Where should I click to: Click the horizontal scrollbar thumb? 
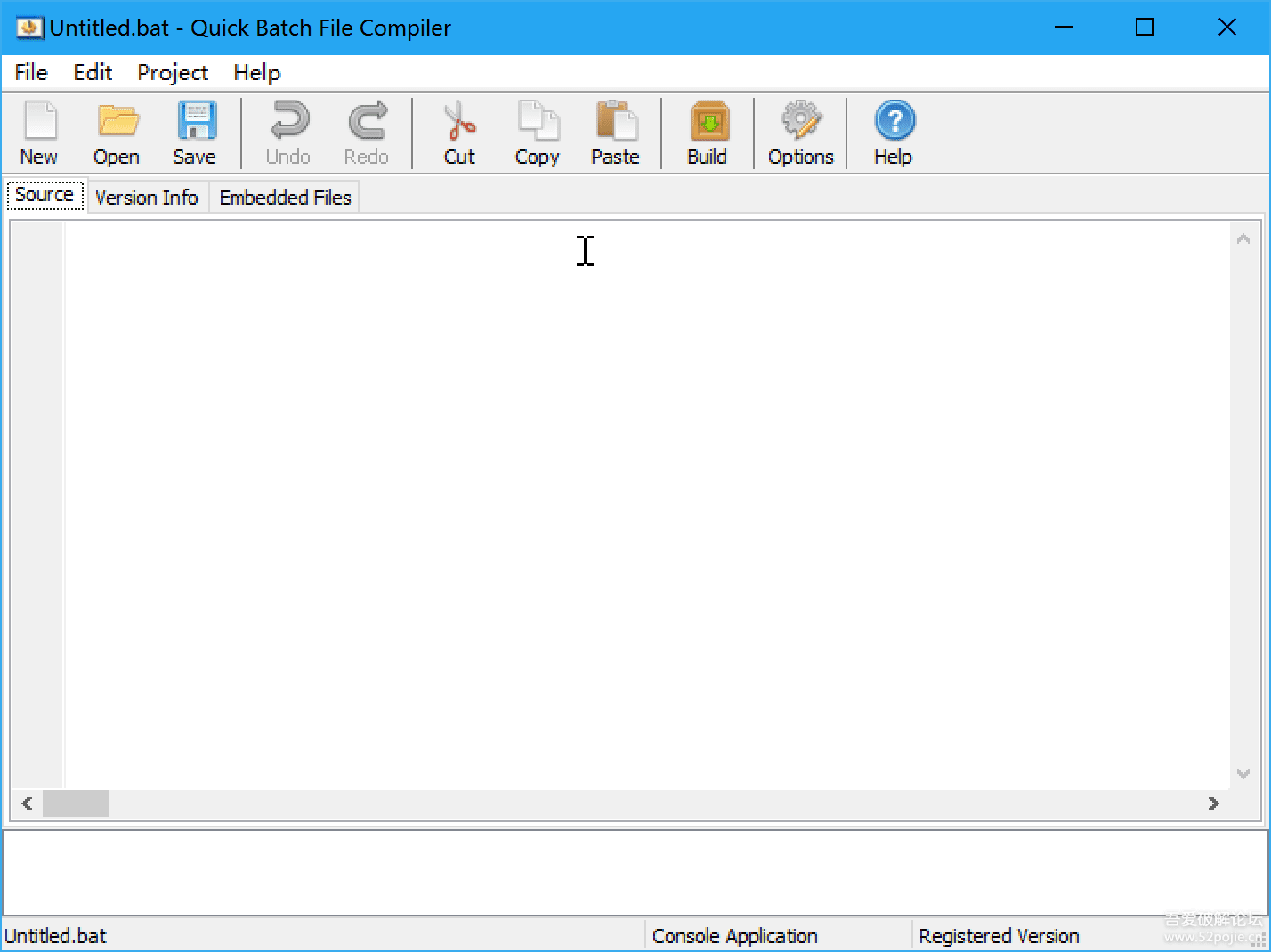point(76,803)
